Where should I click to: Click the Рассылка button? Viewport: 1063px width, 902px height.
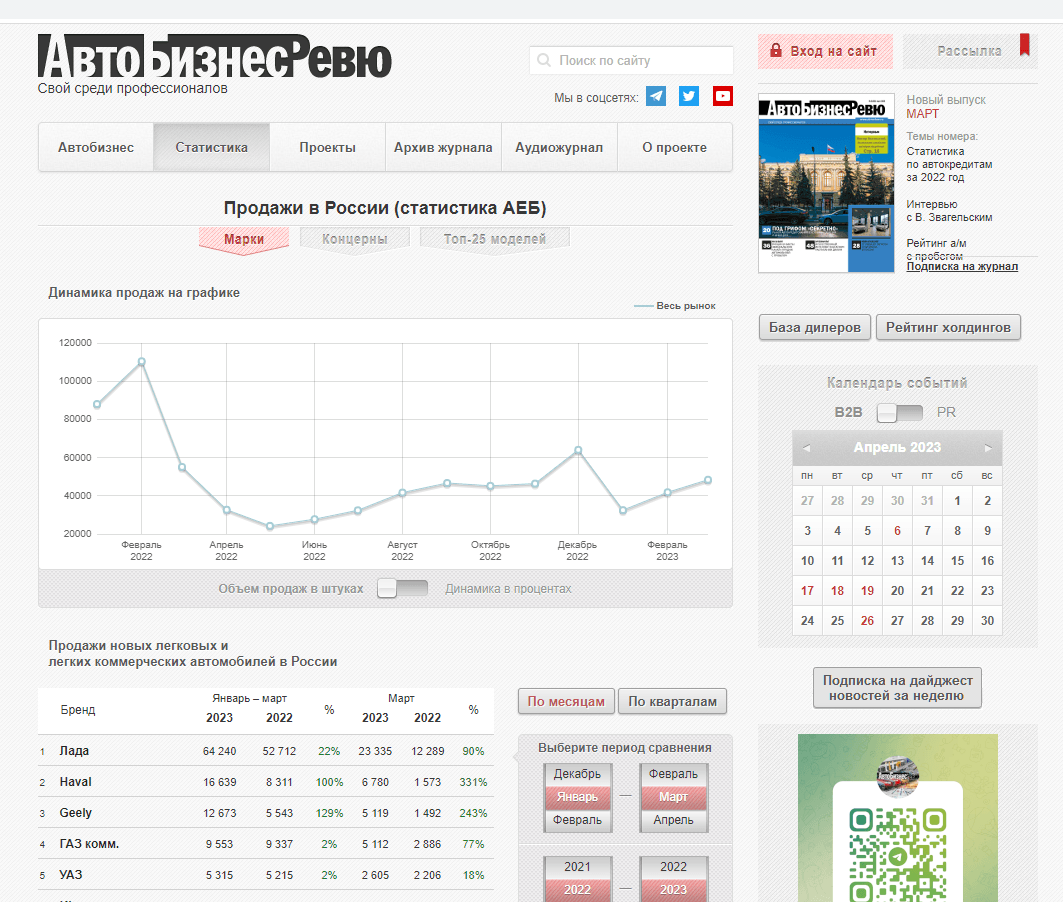[969, 51]
